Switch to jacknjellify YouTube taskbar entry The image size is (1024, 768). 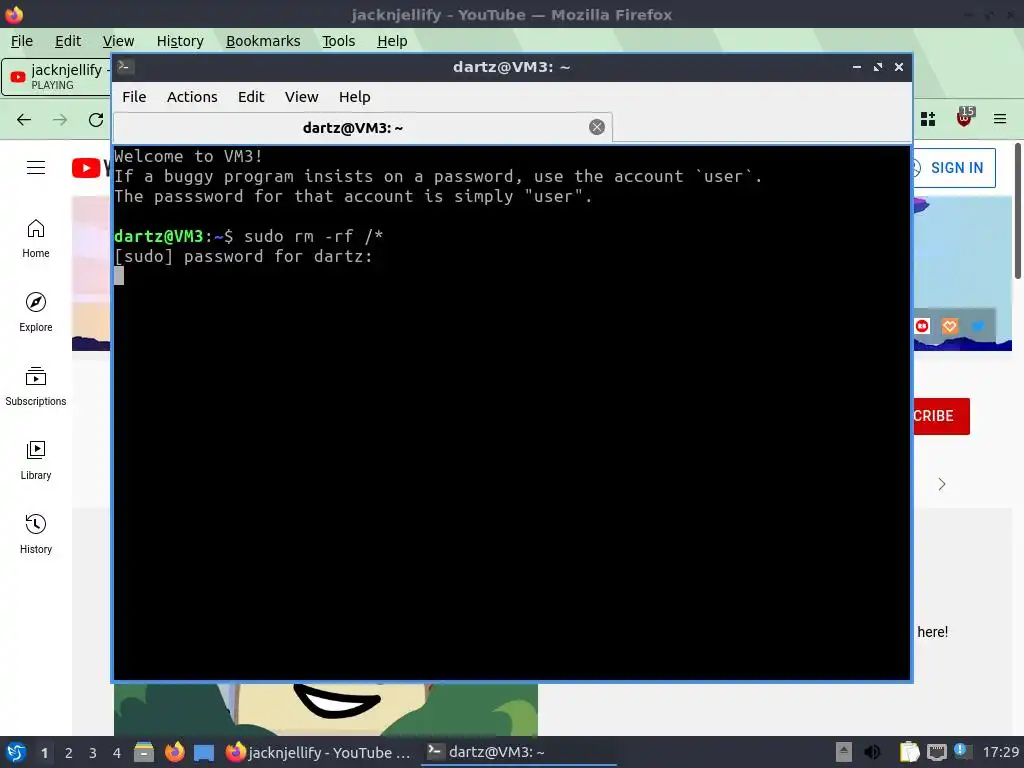(x=319, y=752)
